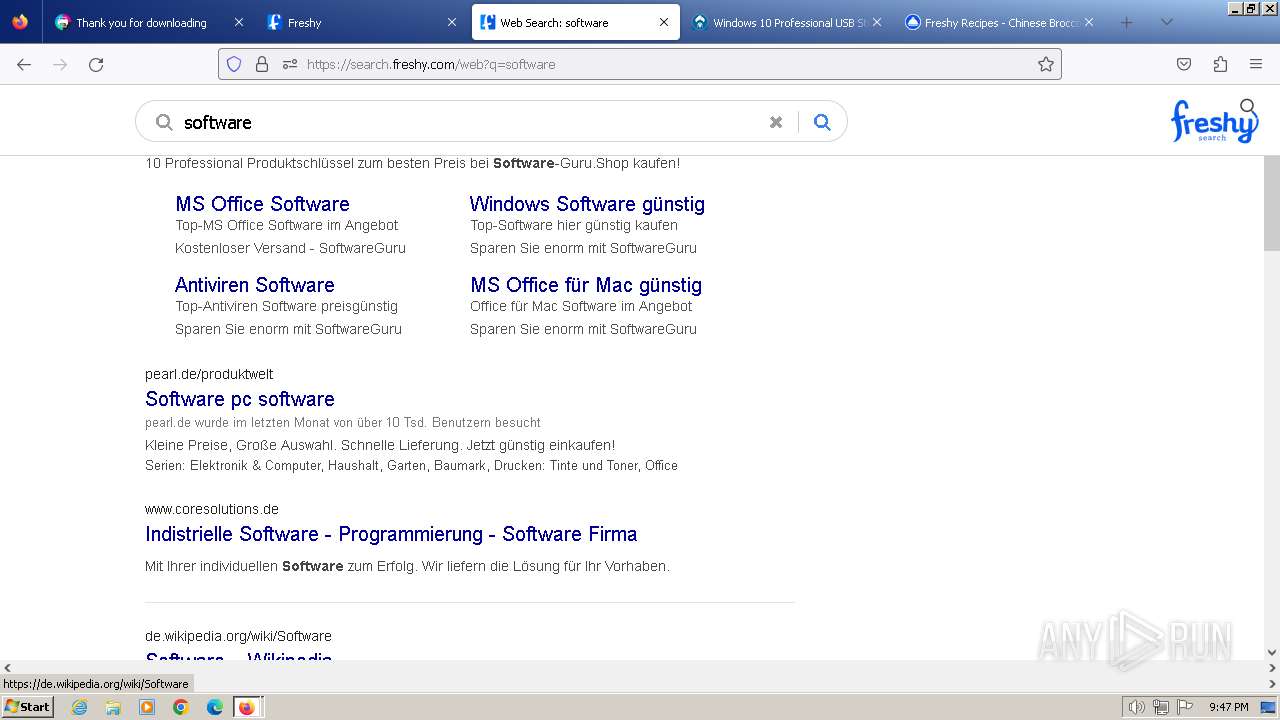The image size is (1280, 720).
Task: Open a new tab with the plus icon
Action: coord(1126,22)
